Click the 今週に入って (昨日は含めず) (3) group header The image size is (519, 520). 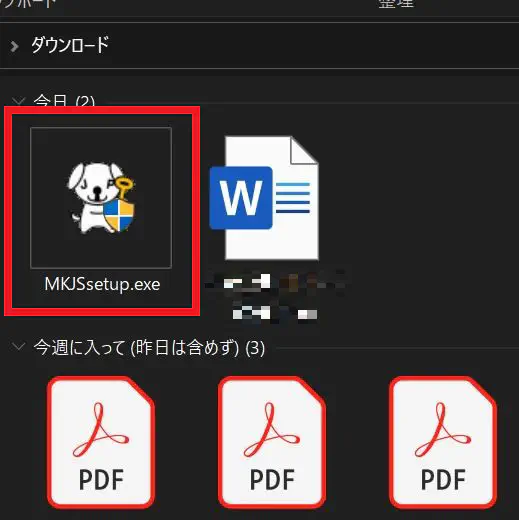coord(149,348)
